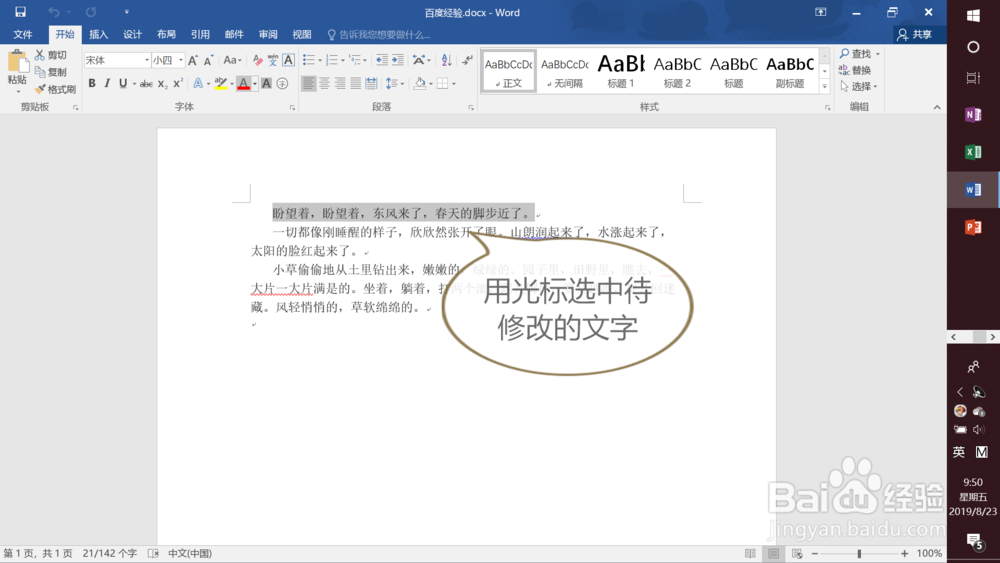Apply the 标题 1 heading style
1000x563 pixels.
(x=621, y=71)
